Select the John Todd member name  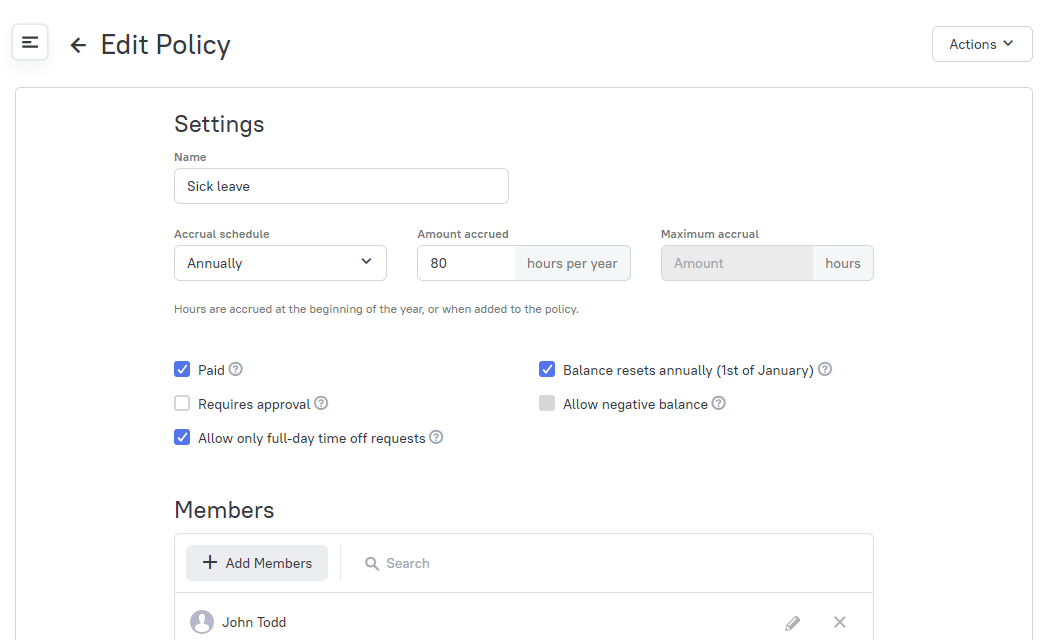click(x=254, y=623)
